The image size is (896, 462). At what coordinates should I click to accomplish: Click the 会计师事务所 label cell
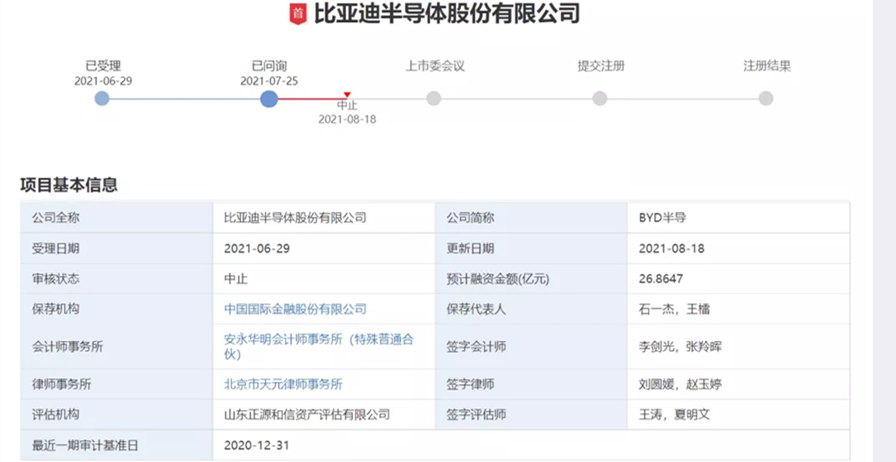[117, 346]
